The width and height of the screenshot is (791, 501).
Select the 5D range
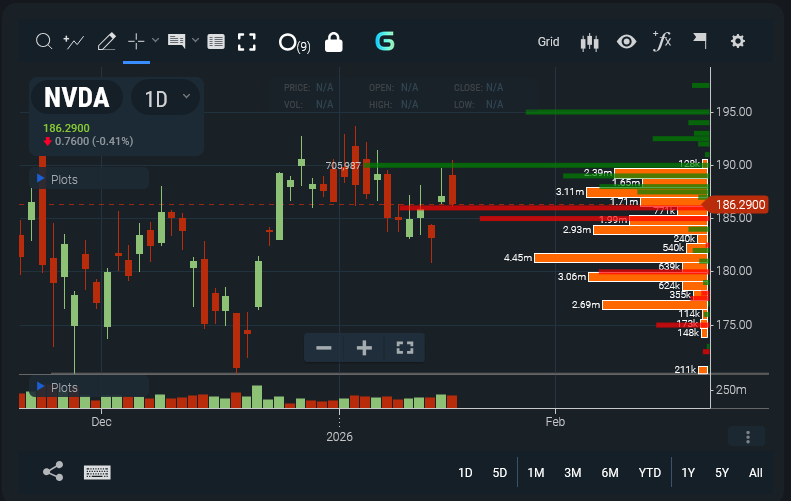tap(499, 473)
